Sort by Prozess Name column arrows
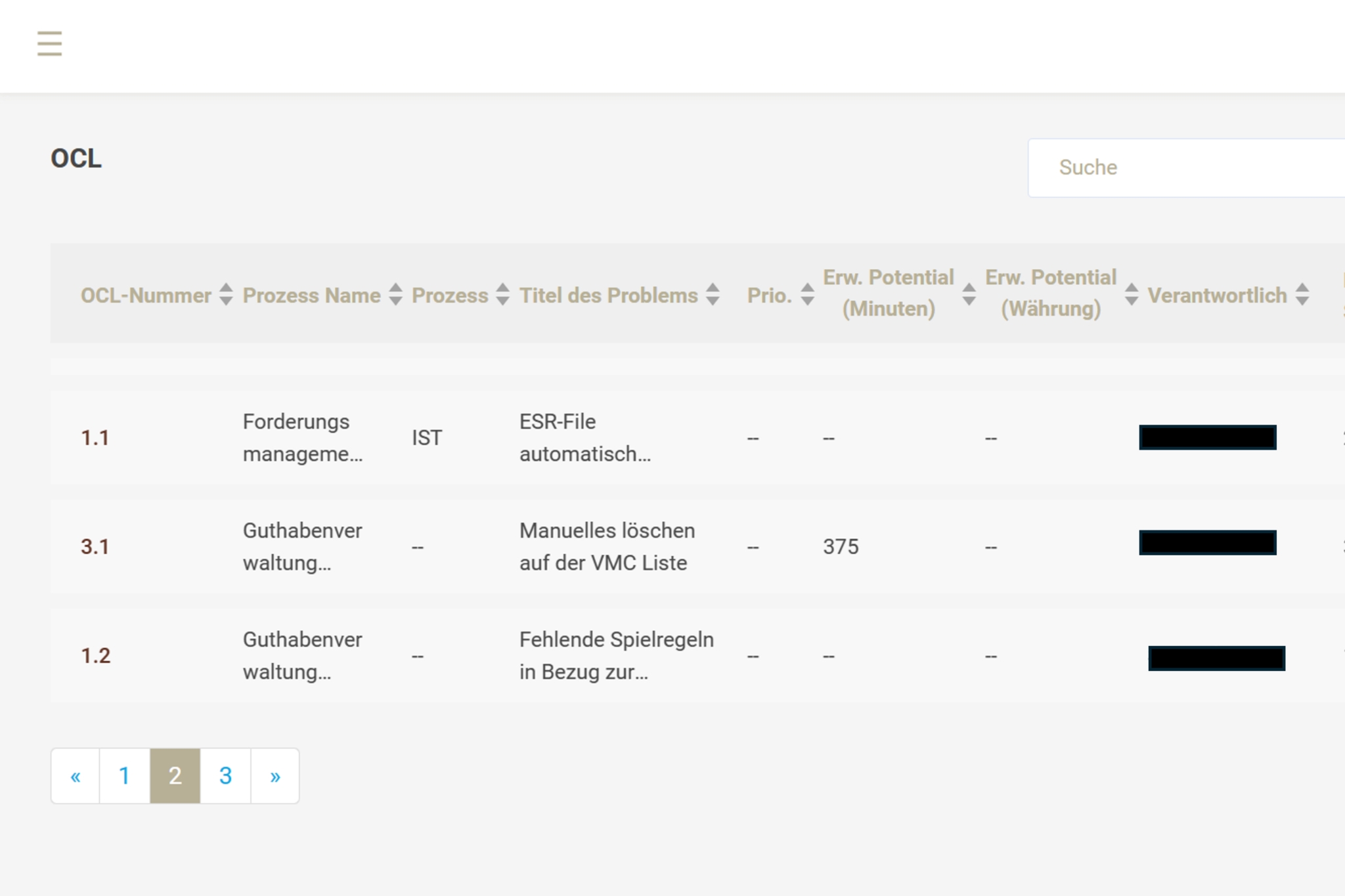Viewport: 1345px width, 896px height. 395,294
